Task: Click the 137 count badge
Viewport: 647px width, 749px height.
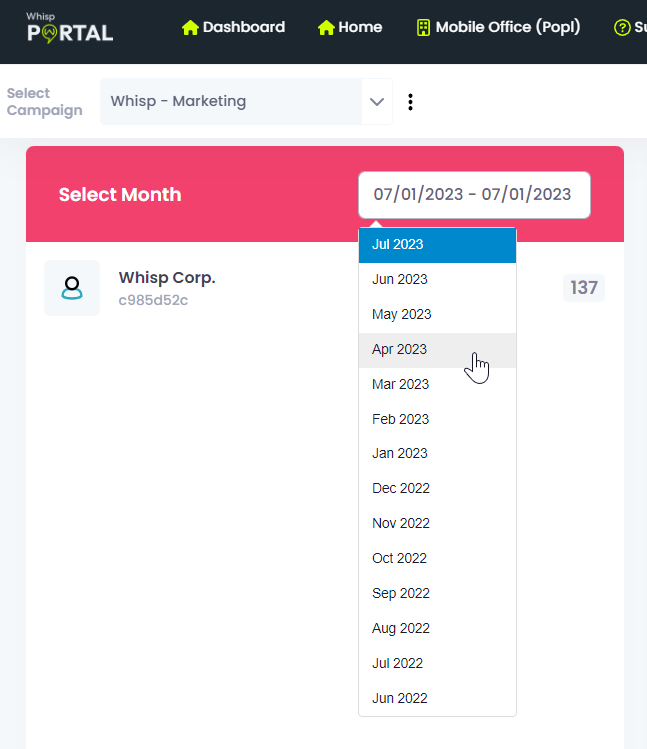Action: (x=584, y=288)
